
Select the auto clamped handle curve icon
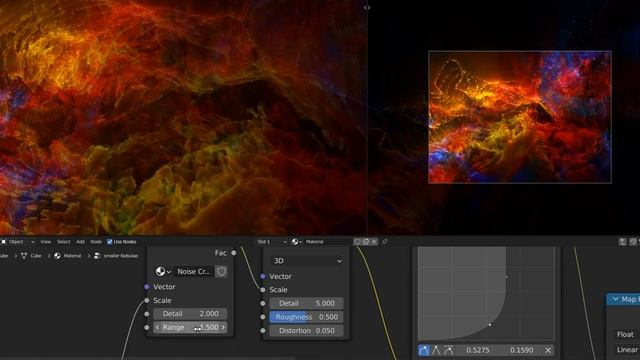click(449, 350)
